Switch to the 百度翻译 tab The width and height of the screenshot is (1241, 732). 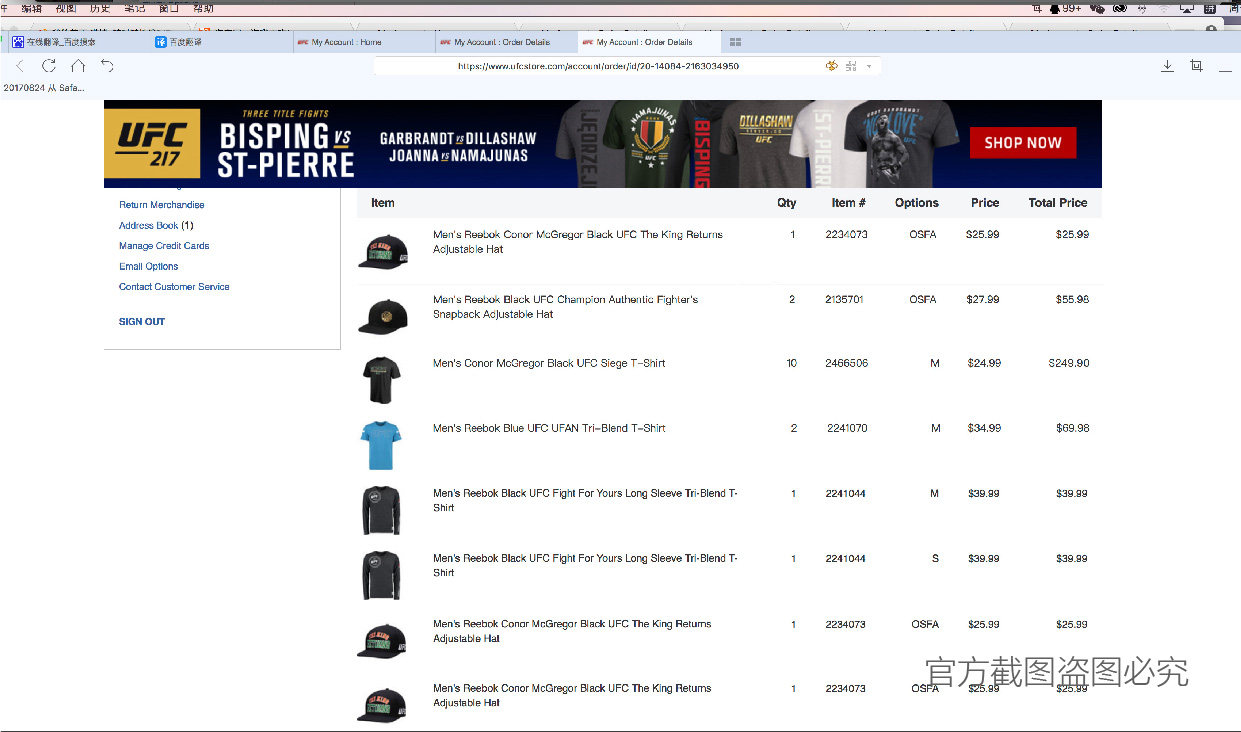click(x=221, y=42)
